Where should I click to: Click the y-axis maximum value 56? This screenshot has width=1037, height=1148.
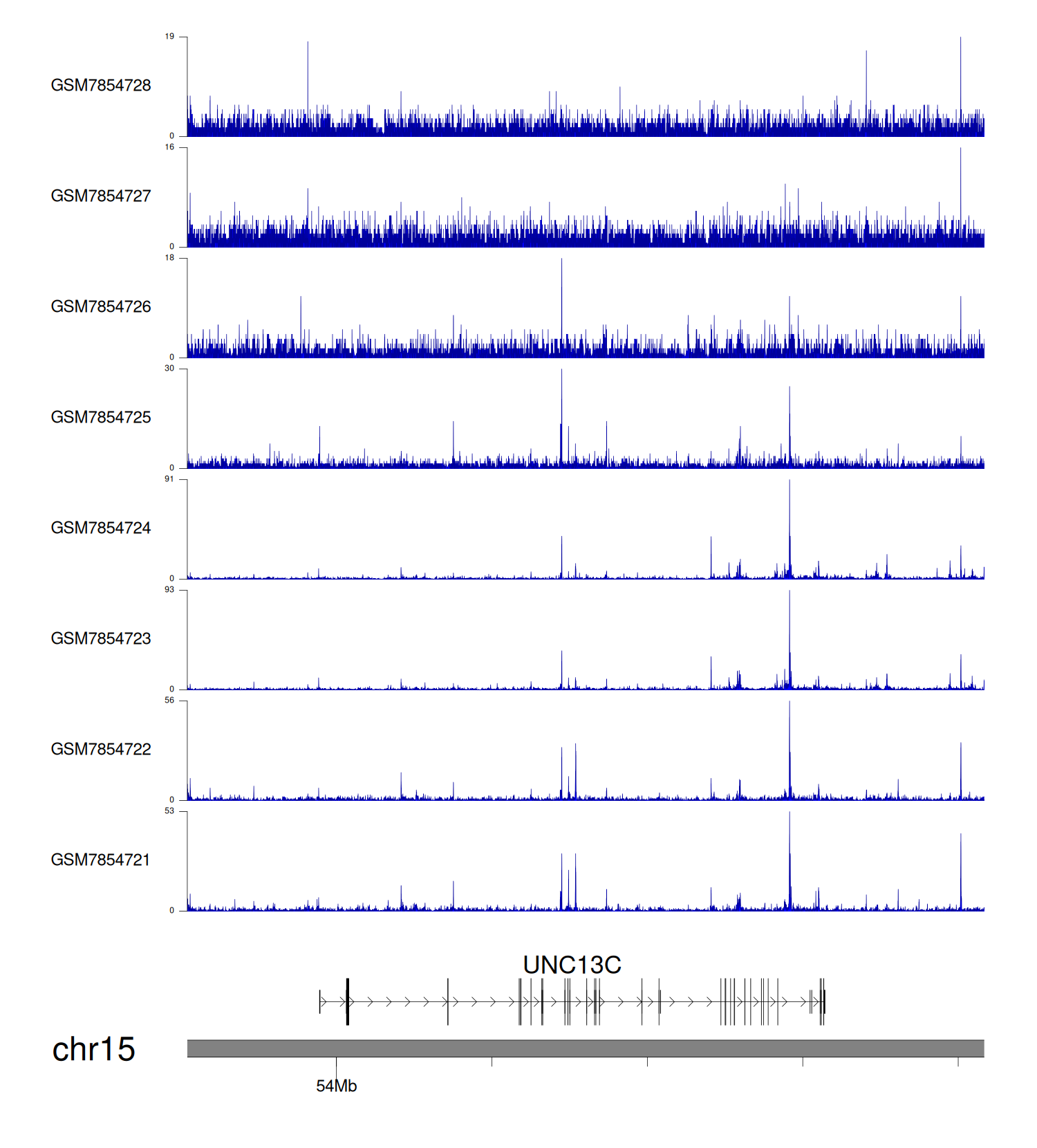pos(169,701)
